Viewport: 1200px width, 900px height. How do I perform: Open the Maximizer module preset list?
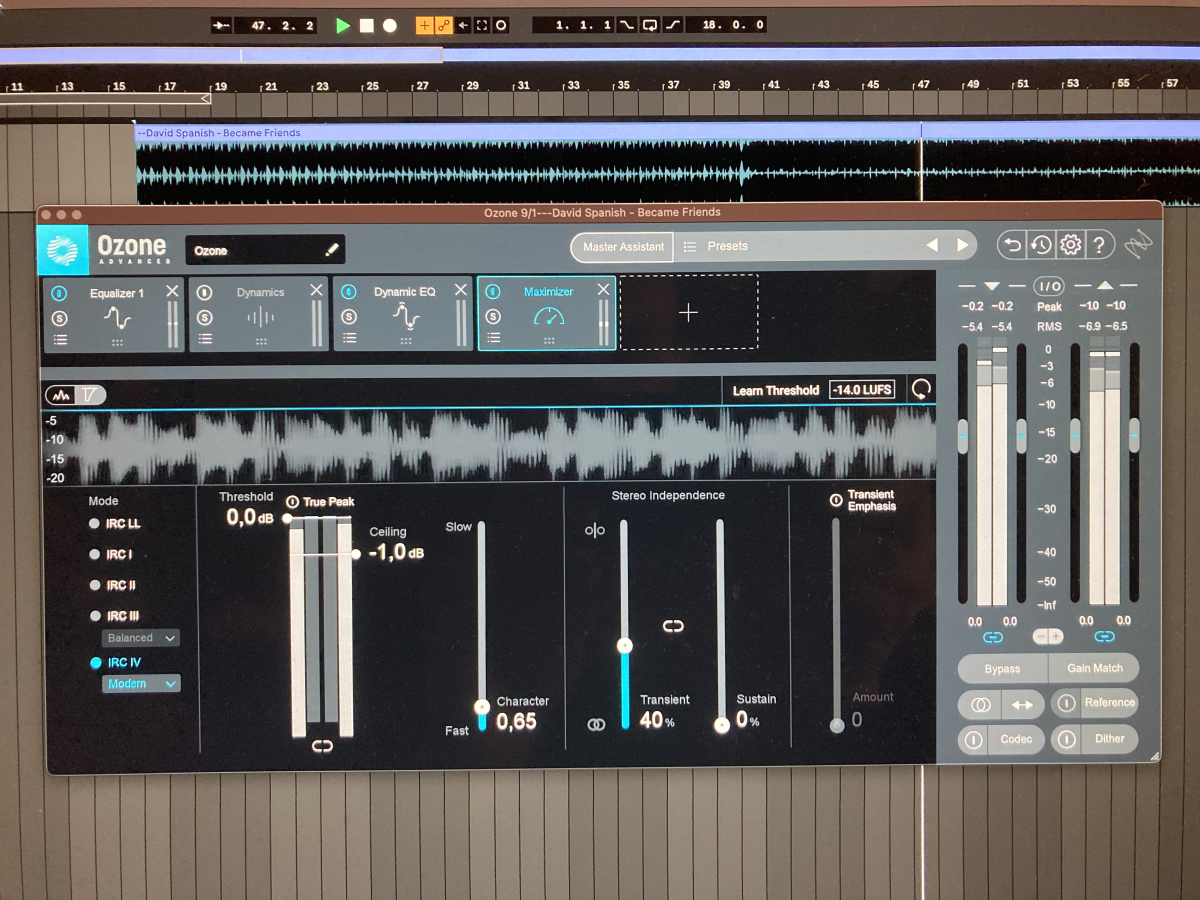point(492,339)
